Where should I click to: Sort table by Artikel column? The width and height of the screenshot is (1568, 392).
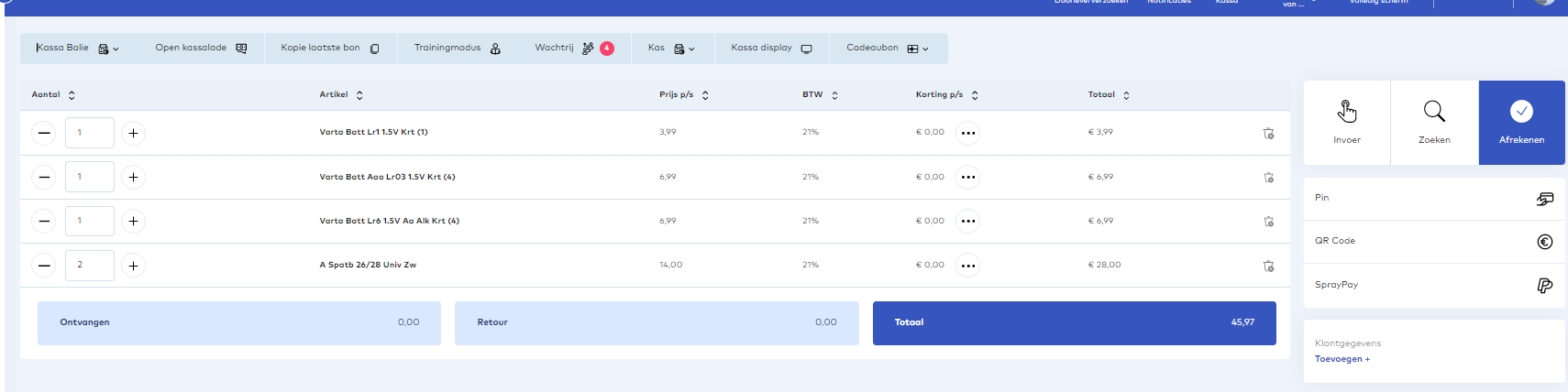[341, 95]
